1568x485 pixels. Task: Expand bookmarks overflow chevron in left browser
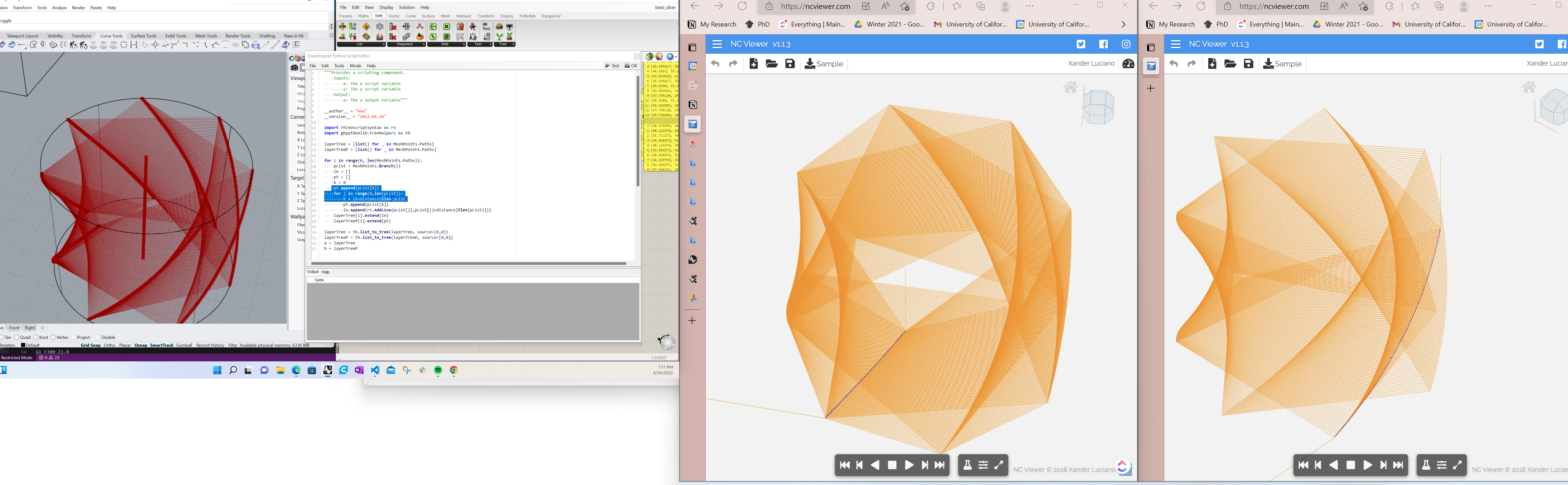[x=1123, y=24]
